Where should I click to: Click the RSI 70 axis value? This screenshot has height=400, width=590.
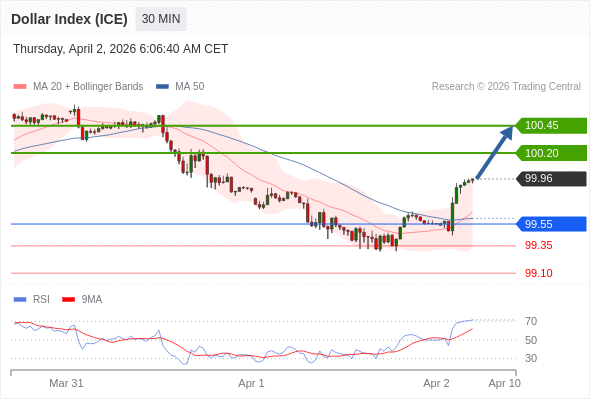point(531,321)
